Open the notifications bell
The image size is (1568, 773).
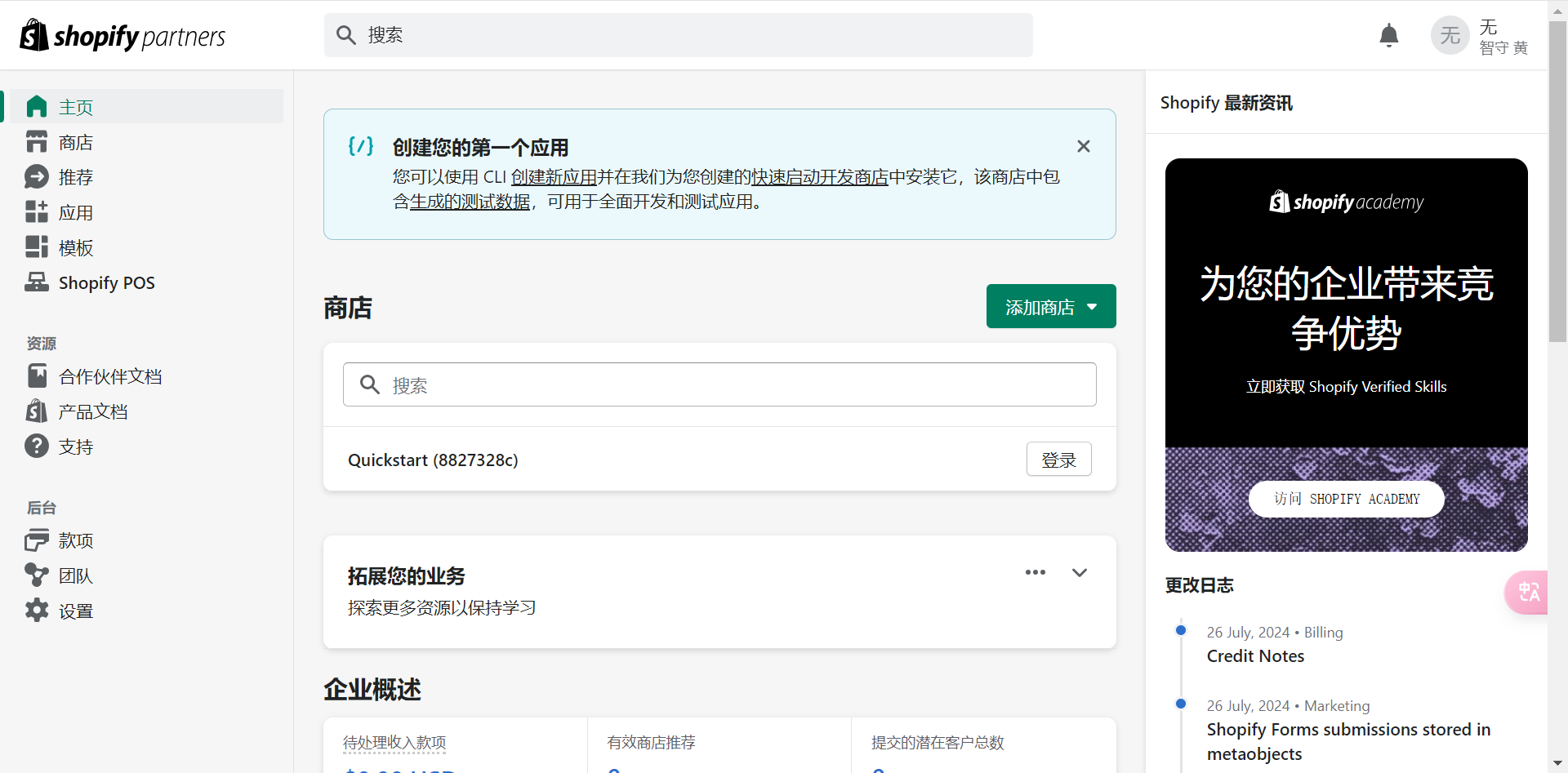(x=1388, y=36)
